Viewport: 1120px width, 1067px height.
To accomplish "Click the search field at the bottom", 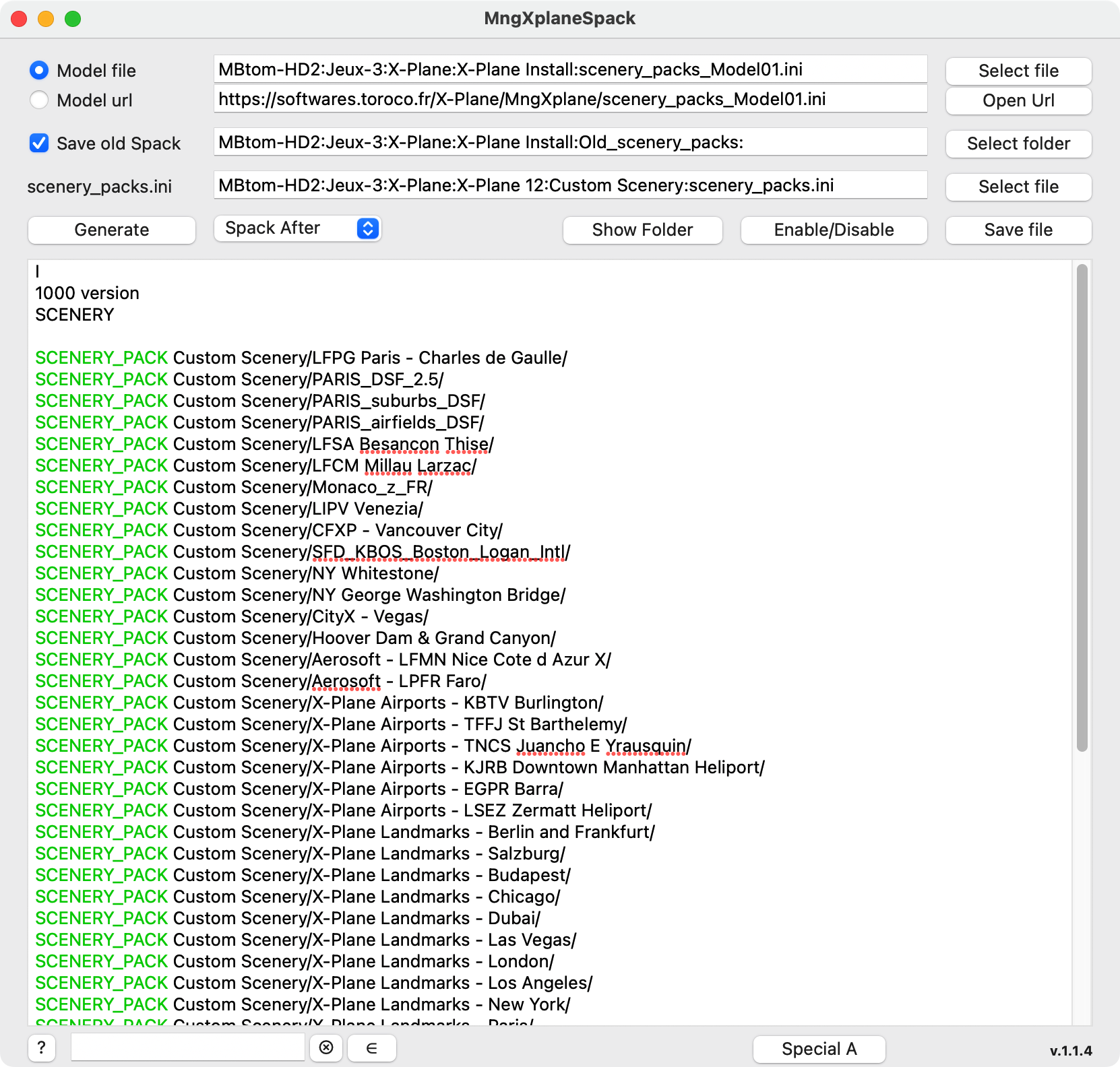I will click(x=188, y=1047).
